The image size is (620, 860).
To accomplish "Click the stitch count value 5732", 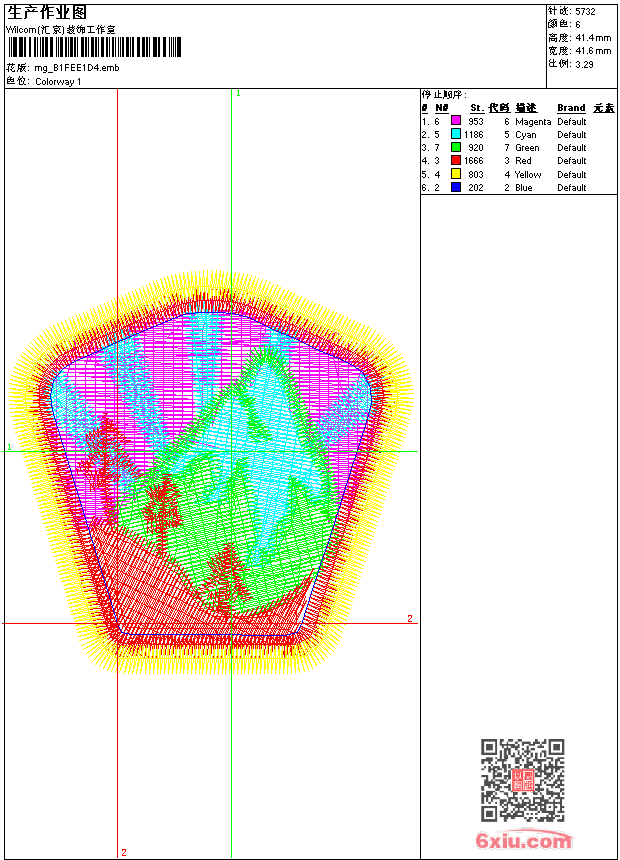I will point(585,11).
